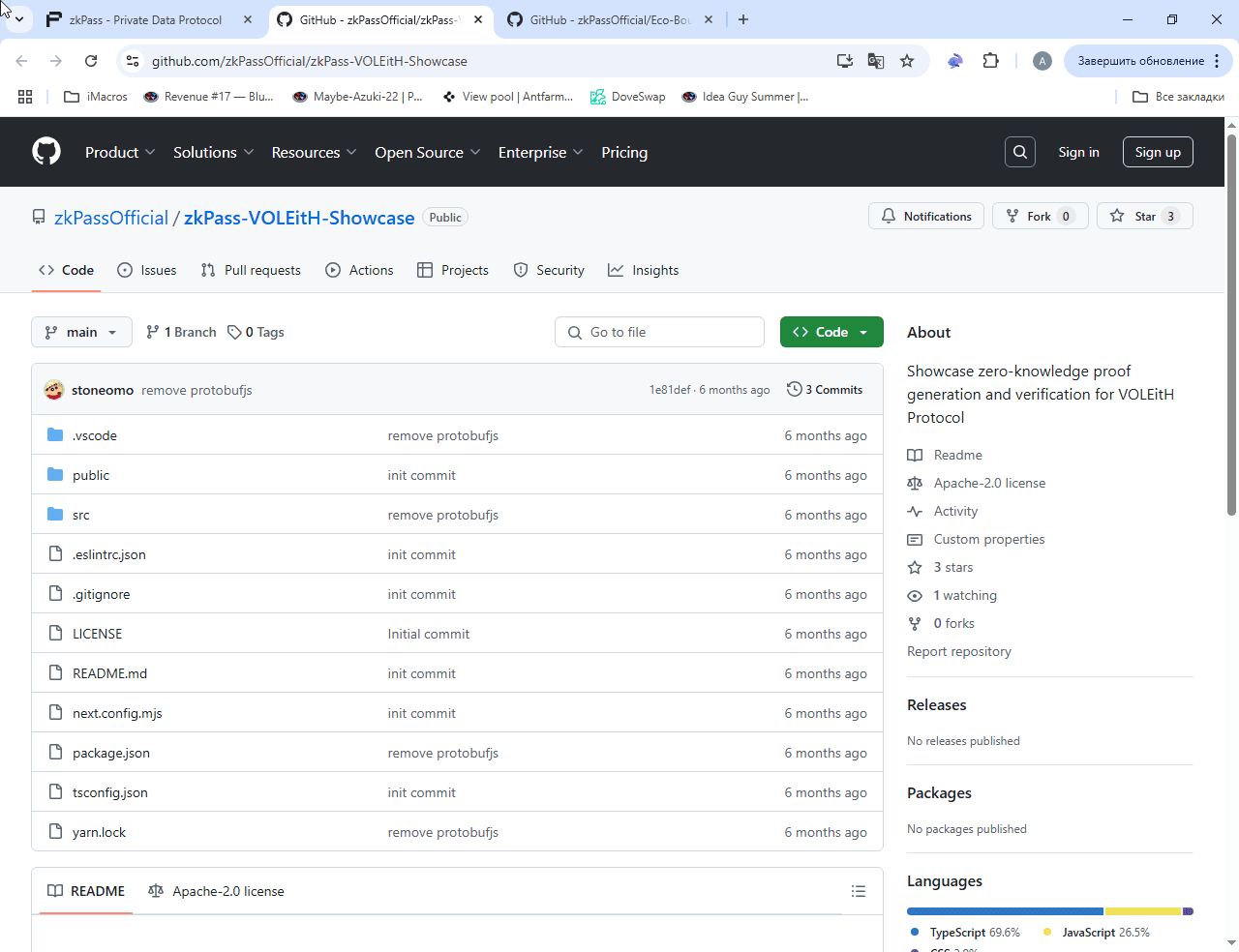Open package.json file
Image resolution: width=1239 pixels, height=952 pixels.
point(111,753)
